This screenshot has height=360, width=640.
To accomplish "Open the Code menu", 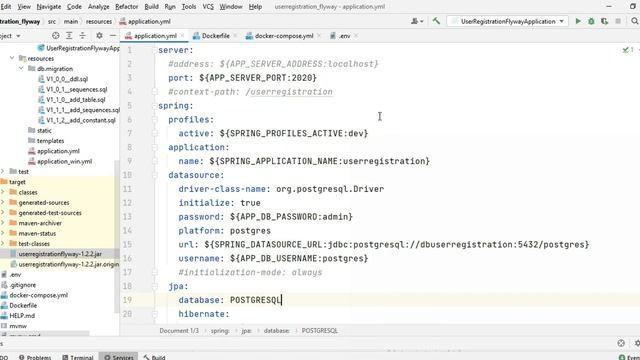I will (x=74, y=7).
